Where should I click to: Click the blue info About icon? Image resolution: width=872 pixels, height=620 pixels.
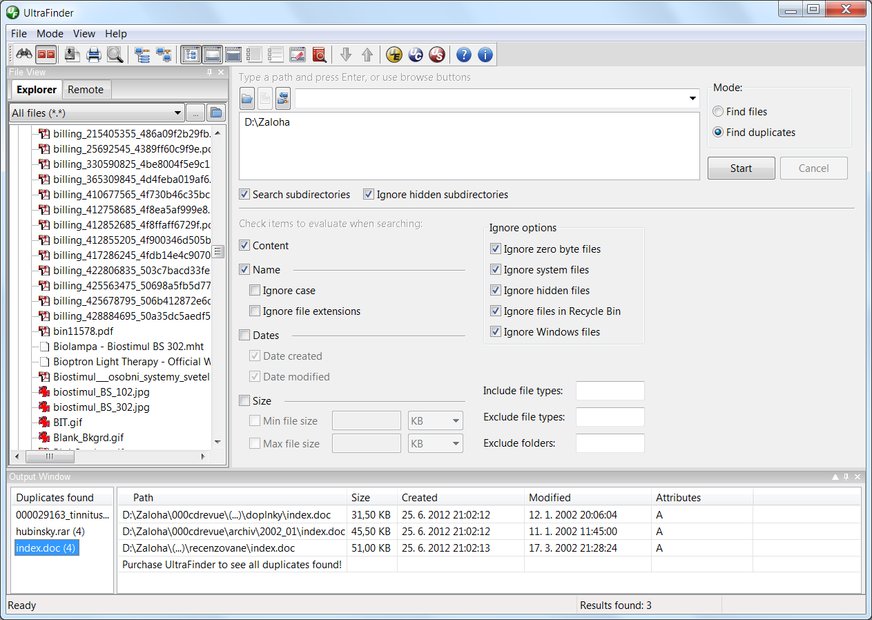pos(486,55)
